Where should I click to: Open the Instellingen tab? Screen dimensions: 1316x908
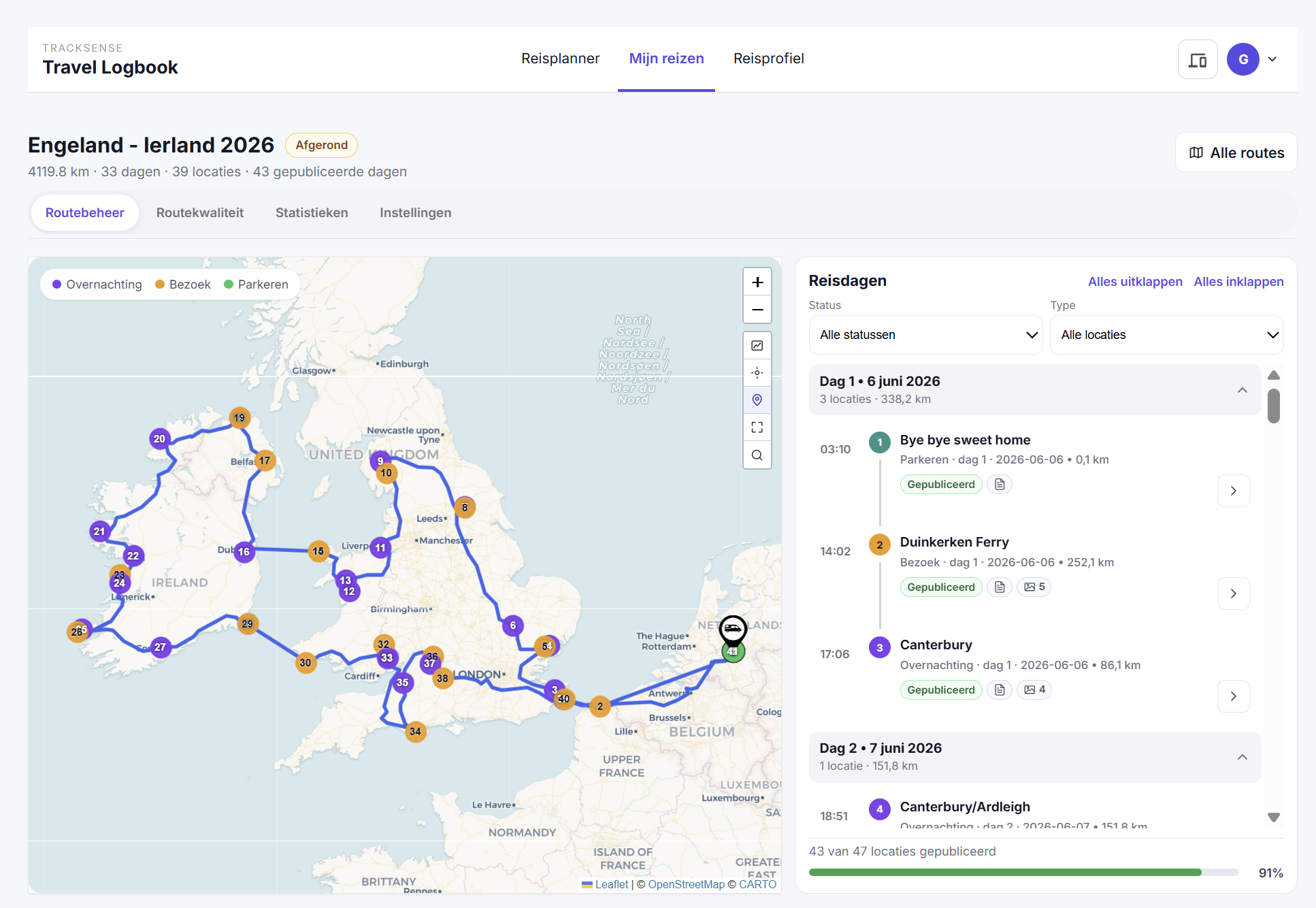(x=415, y=213)
